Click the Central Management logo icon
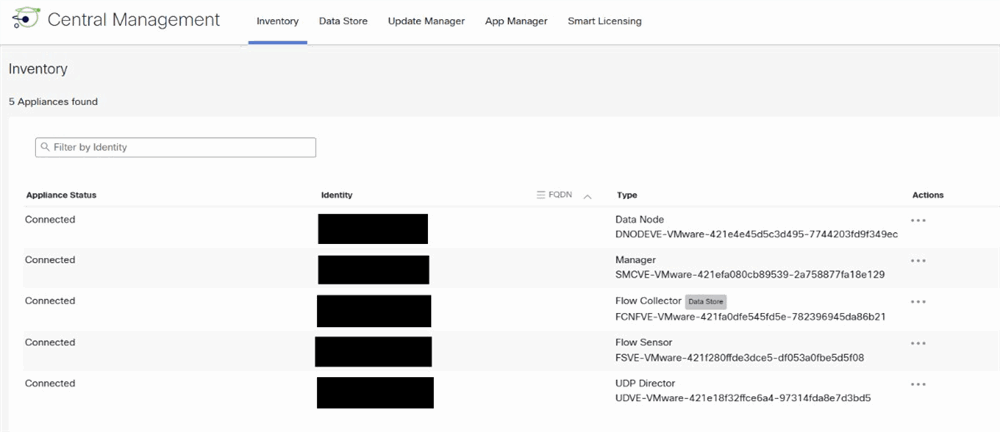 26,19
